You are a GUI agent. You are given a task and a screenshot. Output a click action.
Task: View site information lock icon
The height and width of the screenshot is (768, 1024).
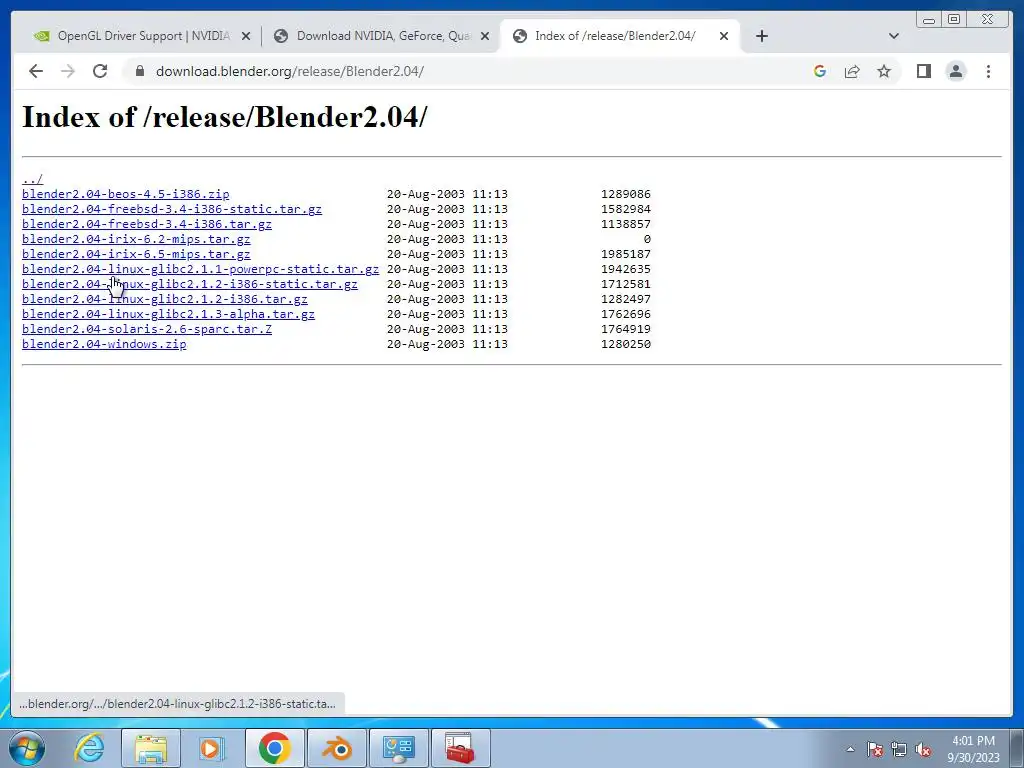[x=140, y=71]
